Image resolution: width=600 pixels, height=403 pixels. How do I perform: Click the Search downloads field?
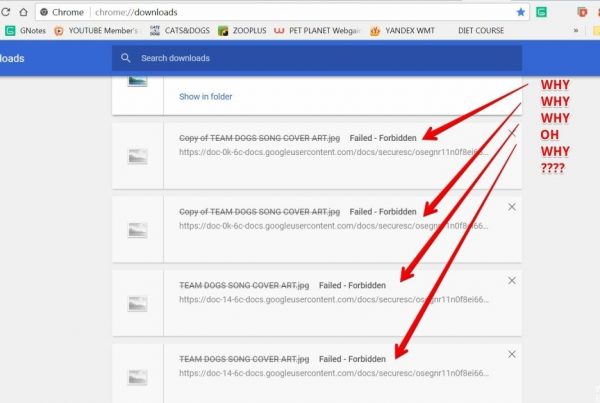click(317, 58)
